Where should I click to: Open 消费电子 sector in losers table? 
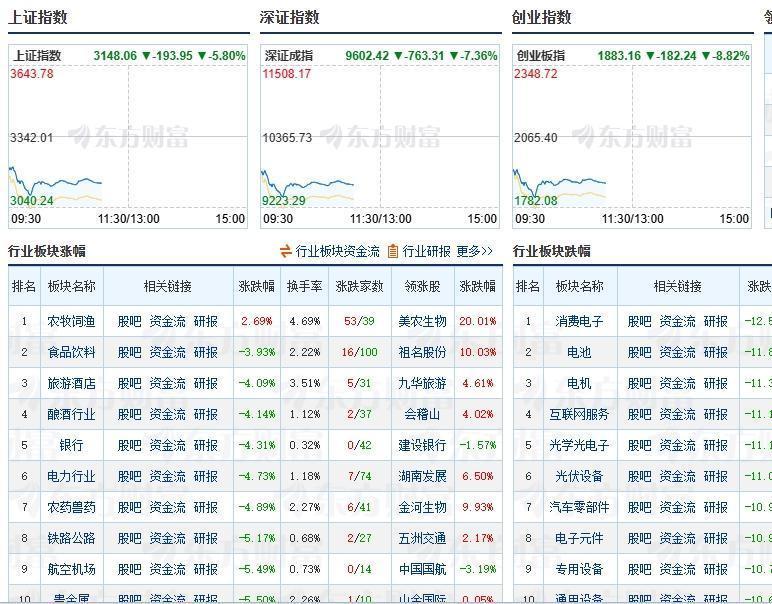[579, 321]
